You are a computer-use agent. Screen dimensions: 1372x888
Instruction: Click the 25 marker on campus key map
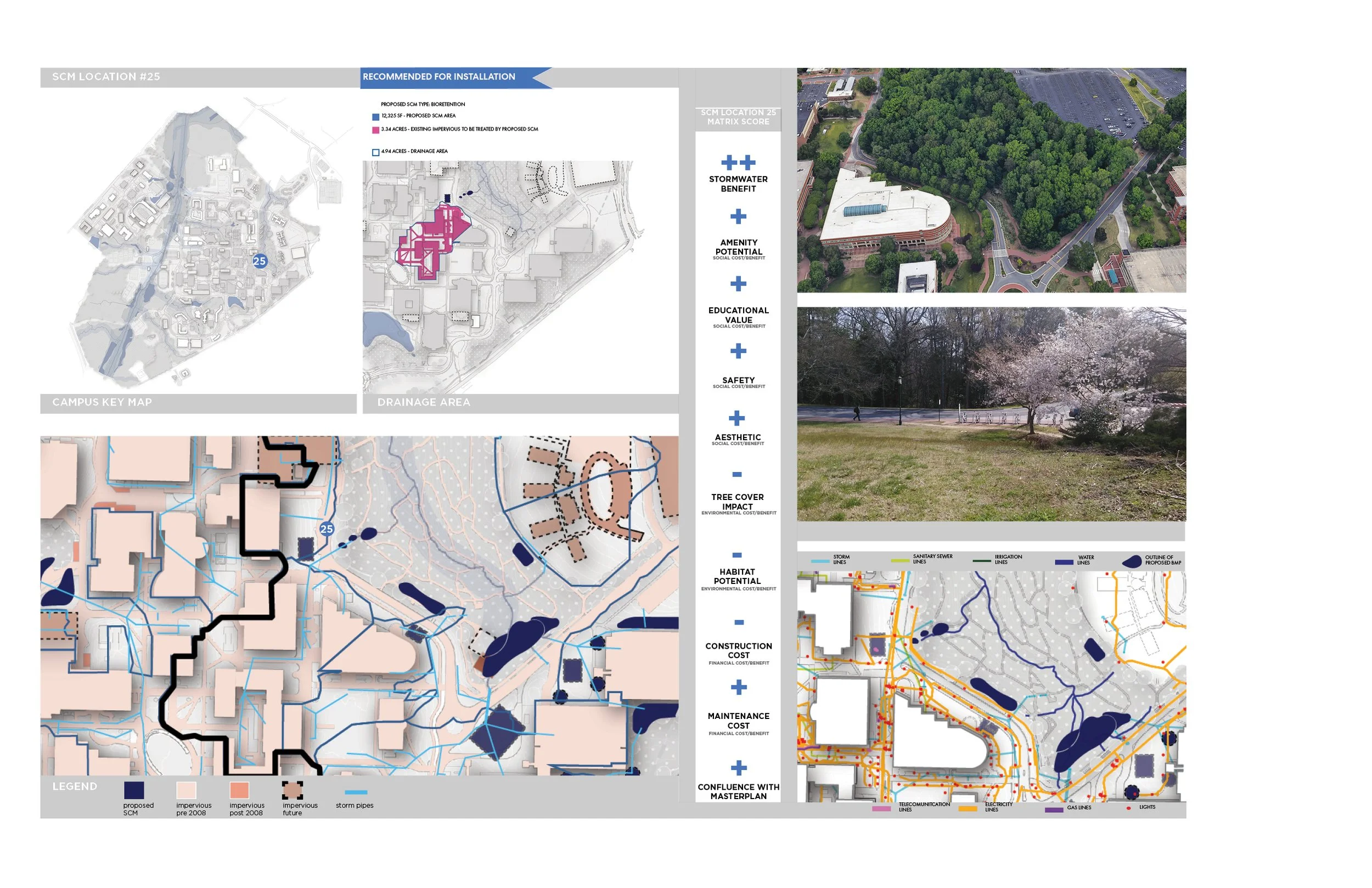(x=260, y=261)
